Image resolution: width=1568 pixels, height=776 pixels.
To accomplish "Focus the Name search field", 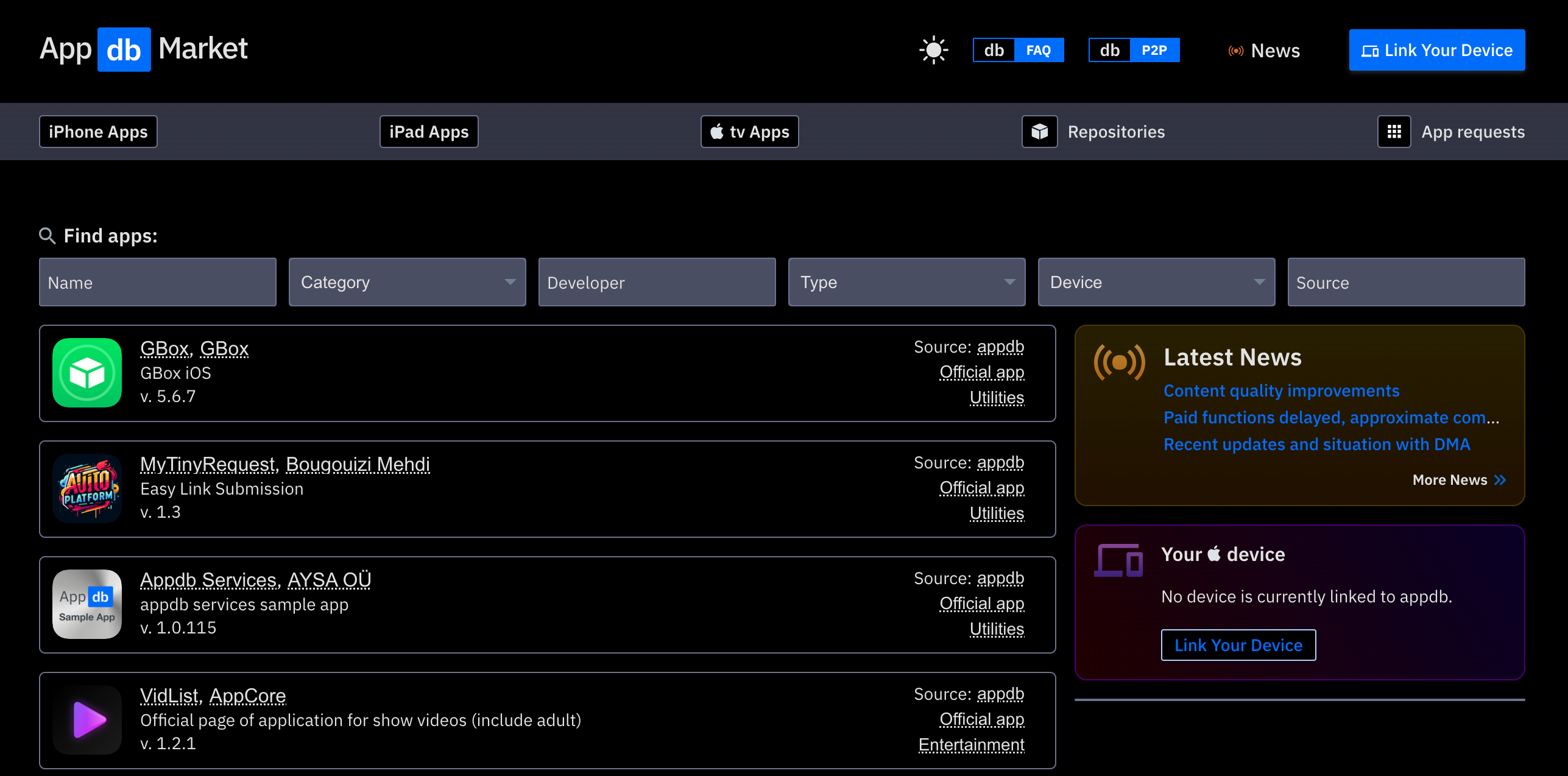I will tap(157, 282).
